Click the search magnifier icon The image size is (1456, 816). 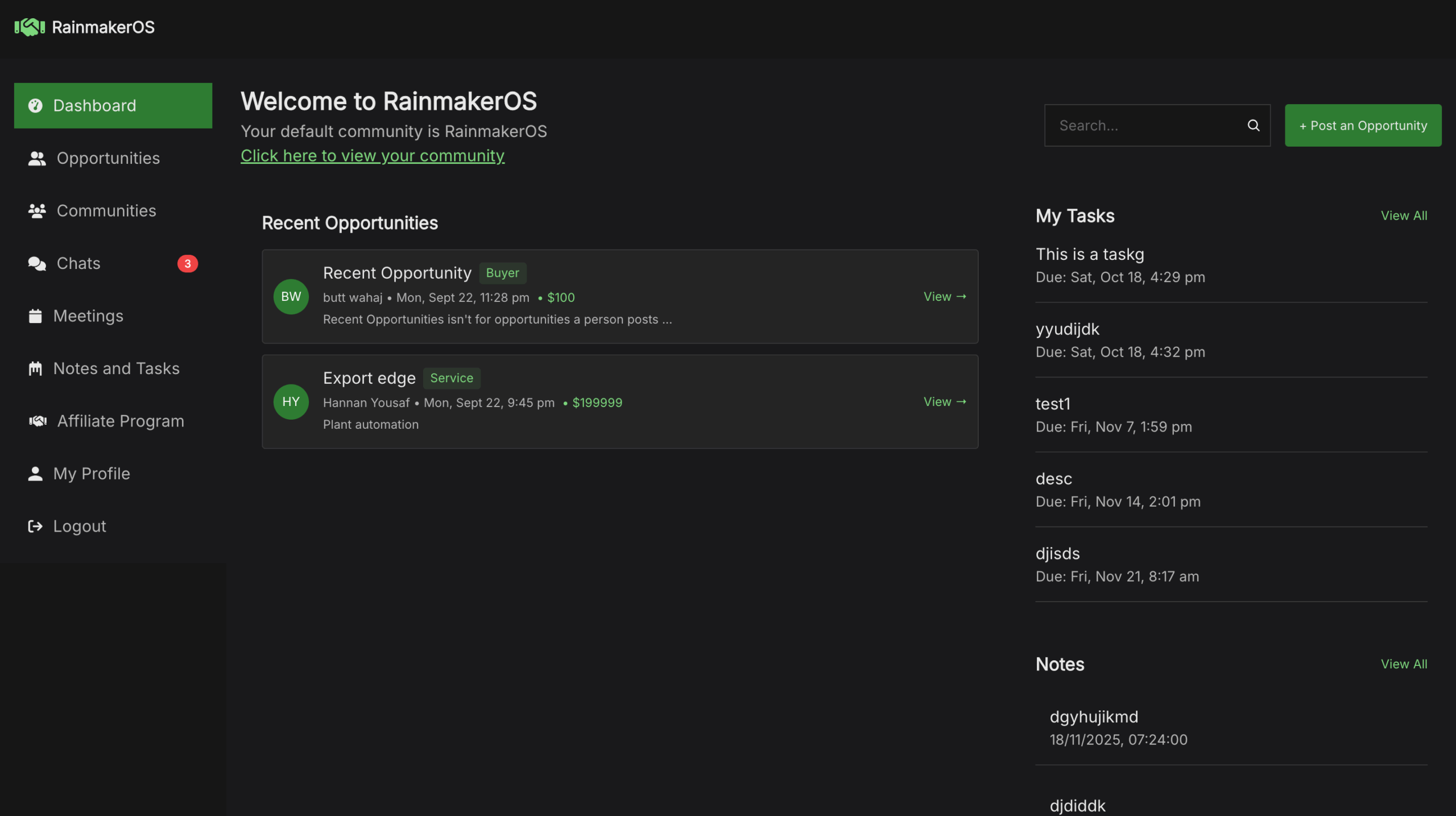pos(1254,125)
